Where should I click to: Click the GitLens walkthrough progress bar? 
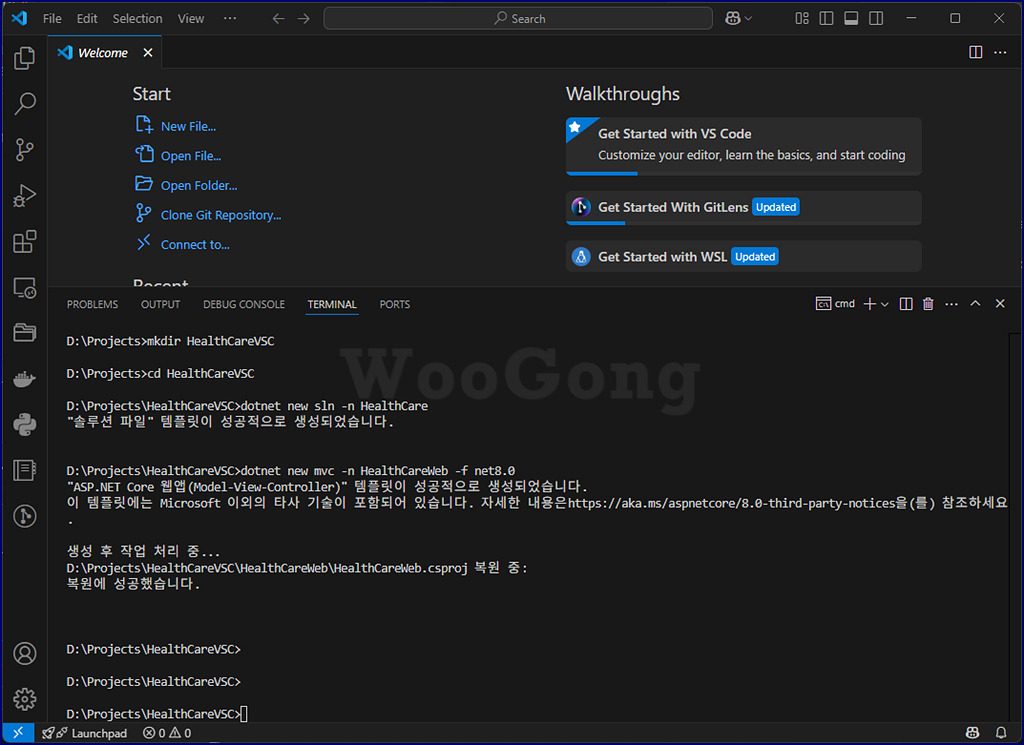coord(744,223)
